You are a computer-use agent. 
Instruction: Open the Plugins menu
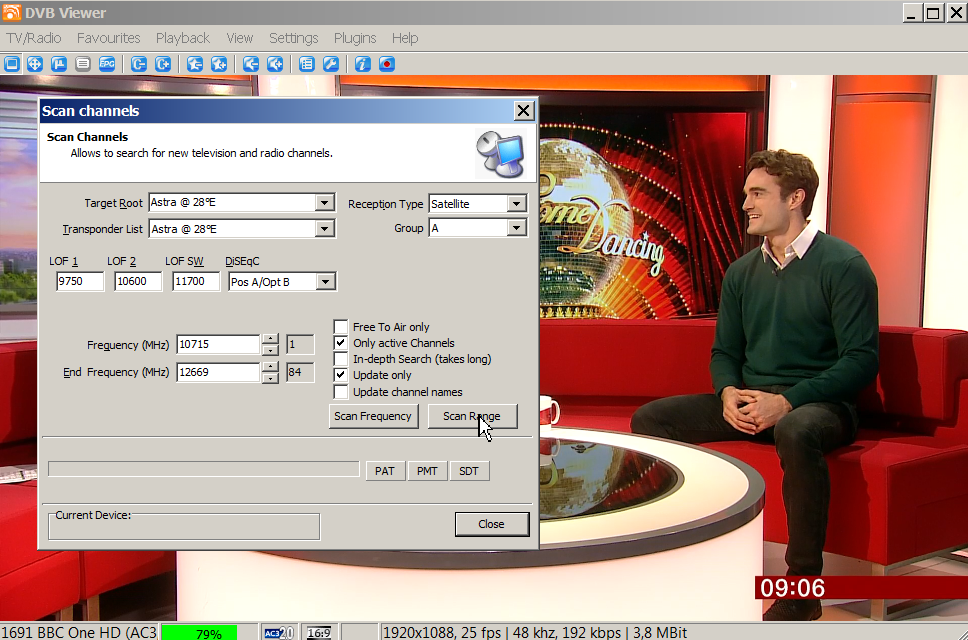(x=355, y=38)
